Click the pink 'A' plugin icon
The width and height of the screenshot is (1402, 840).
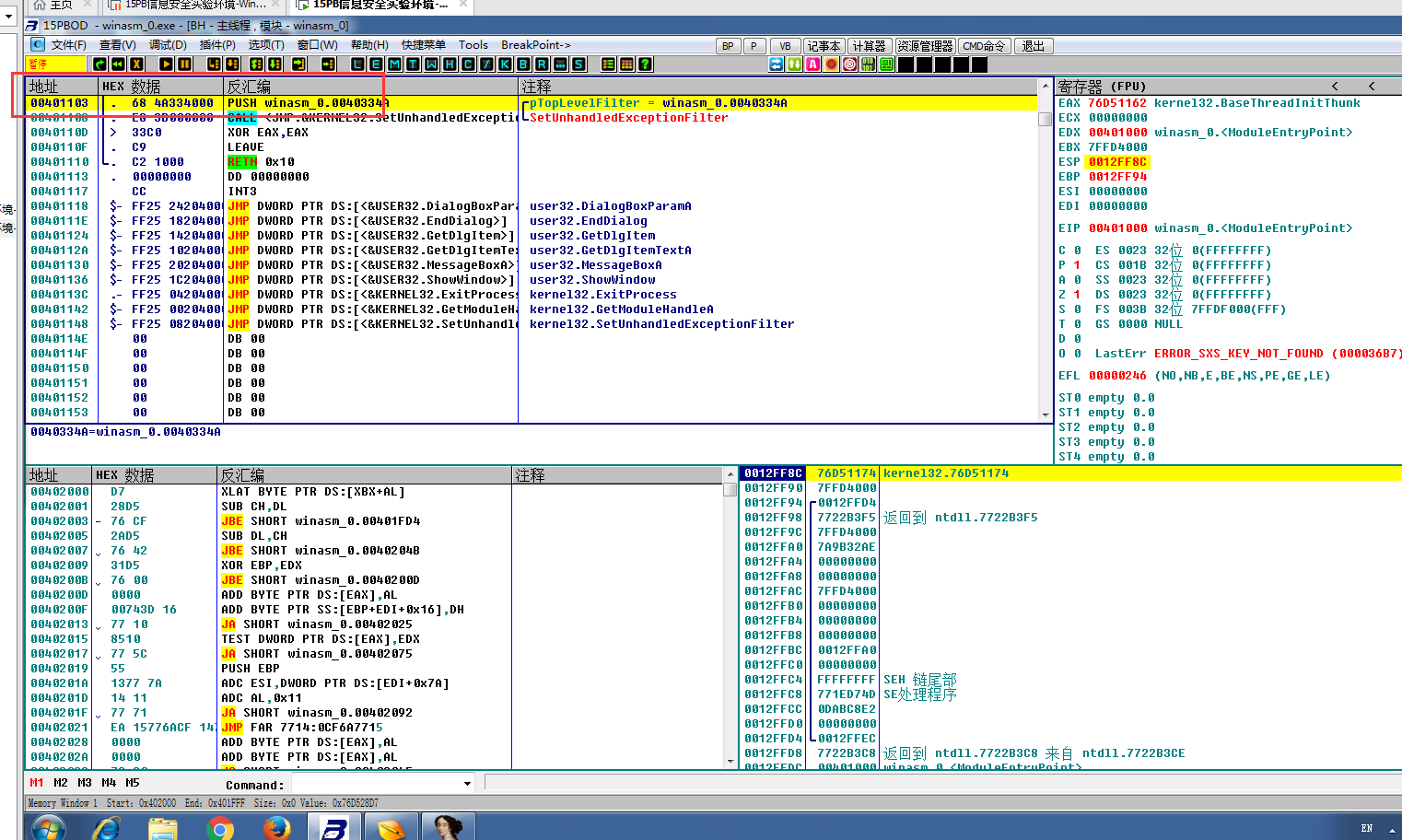tap(812, 64)
